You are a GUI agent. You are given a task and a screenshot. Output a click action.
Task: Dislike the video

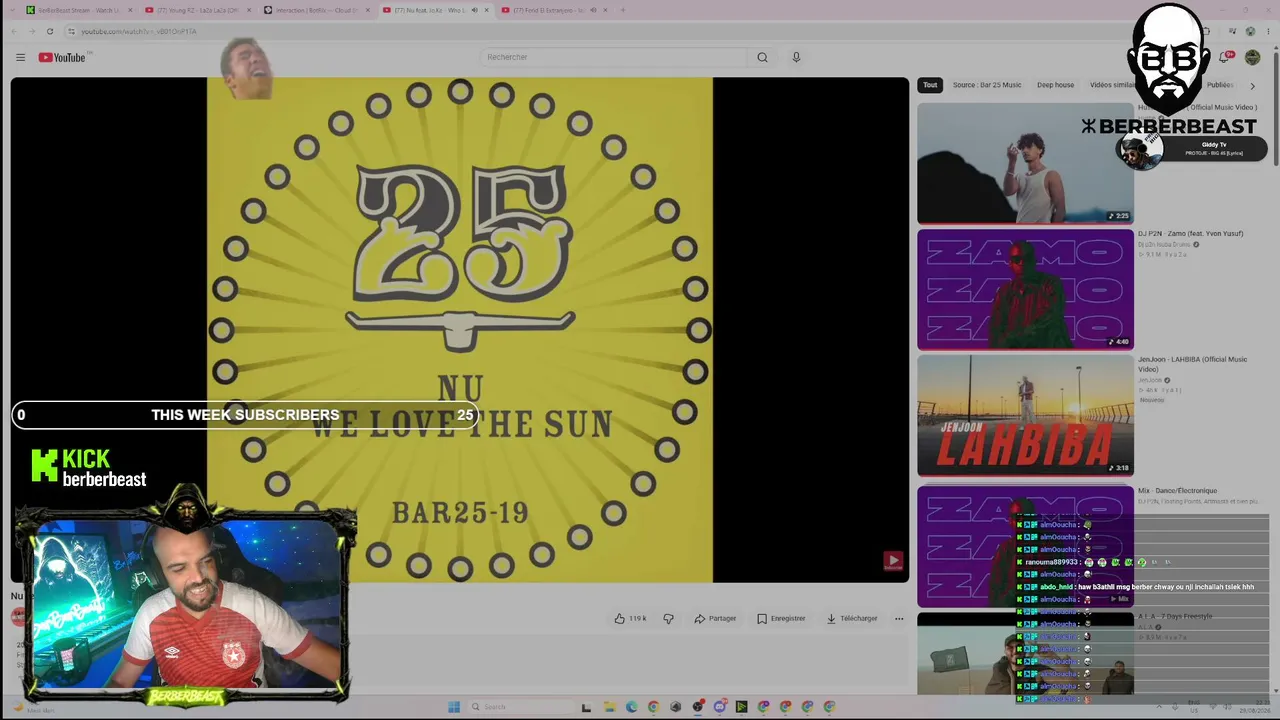pyautogui.click(x=669, y=618)
